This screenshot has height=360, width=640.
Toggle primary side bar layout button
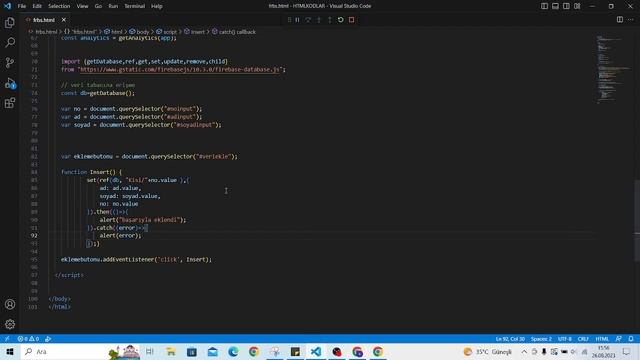click(x=544, y=6)
